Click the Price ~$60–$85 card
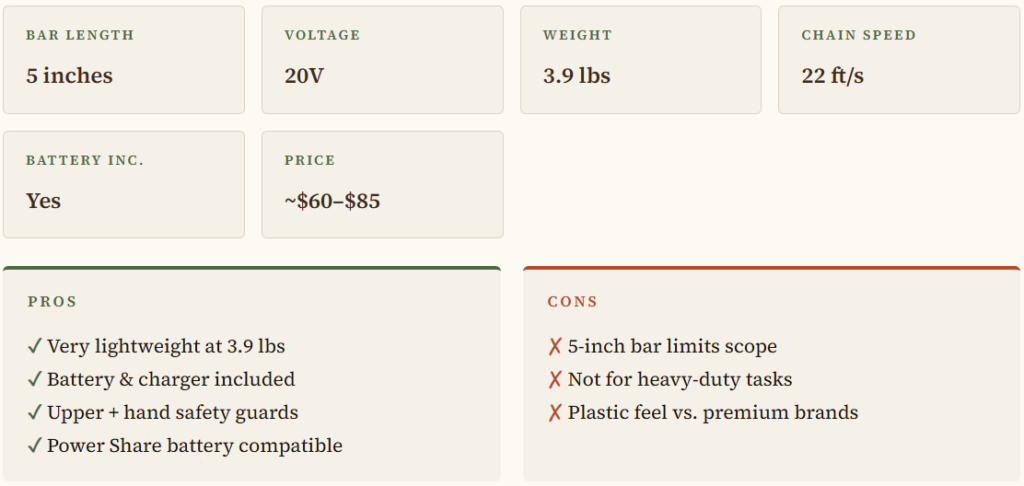Viewport: 1024px width, 486px height. tap(382, 184)
